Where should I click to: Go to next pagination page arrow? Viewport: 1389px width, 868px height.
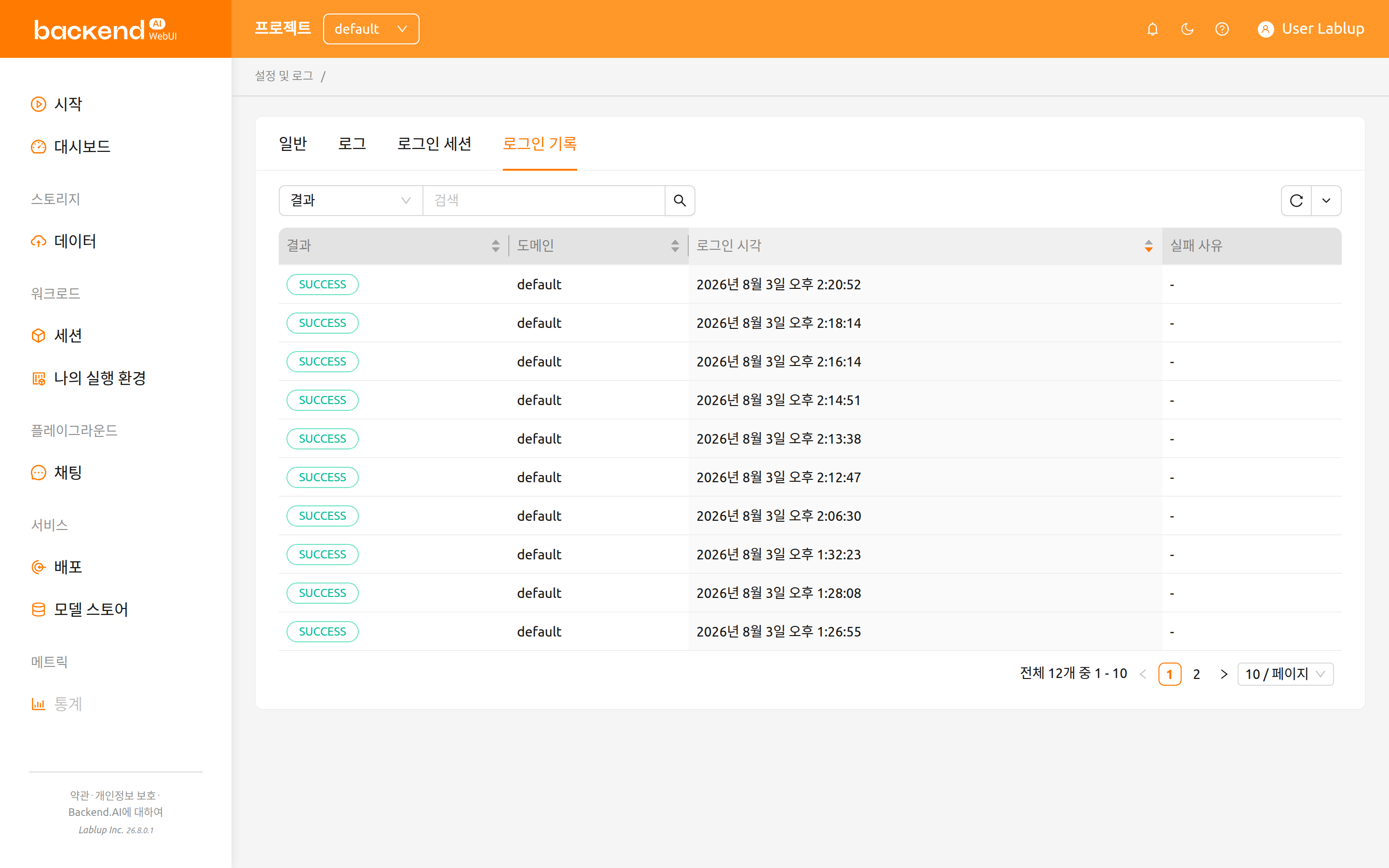1224,674
